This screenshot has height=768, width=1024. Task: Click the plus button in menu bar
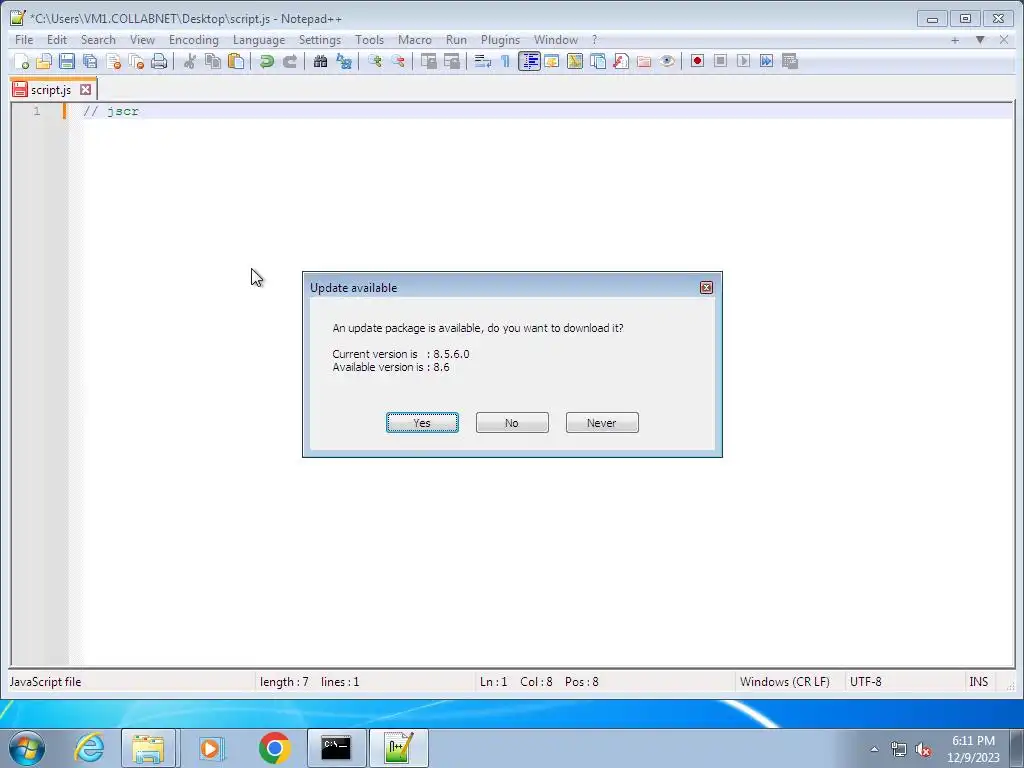(955, 40)
